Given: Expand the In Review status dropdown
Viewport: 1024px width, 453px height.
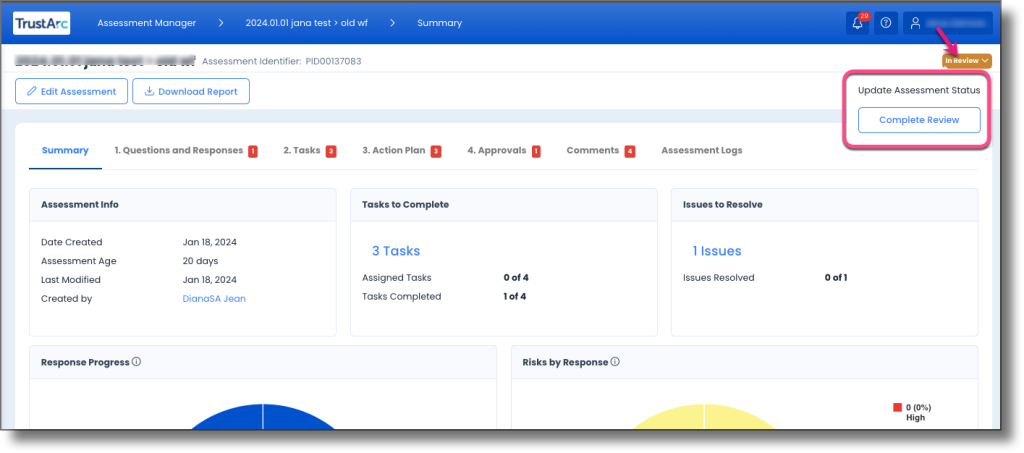Looking at the screenshot, I should [x=967, y=61].
